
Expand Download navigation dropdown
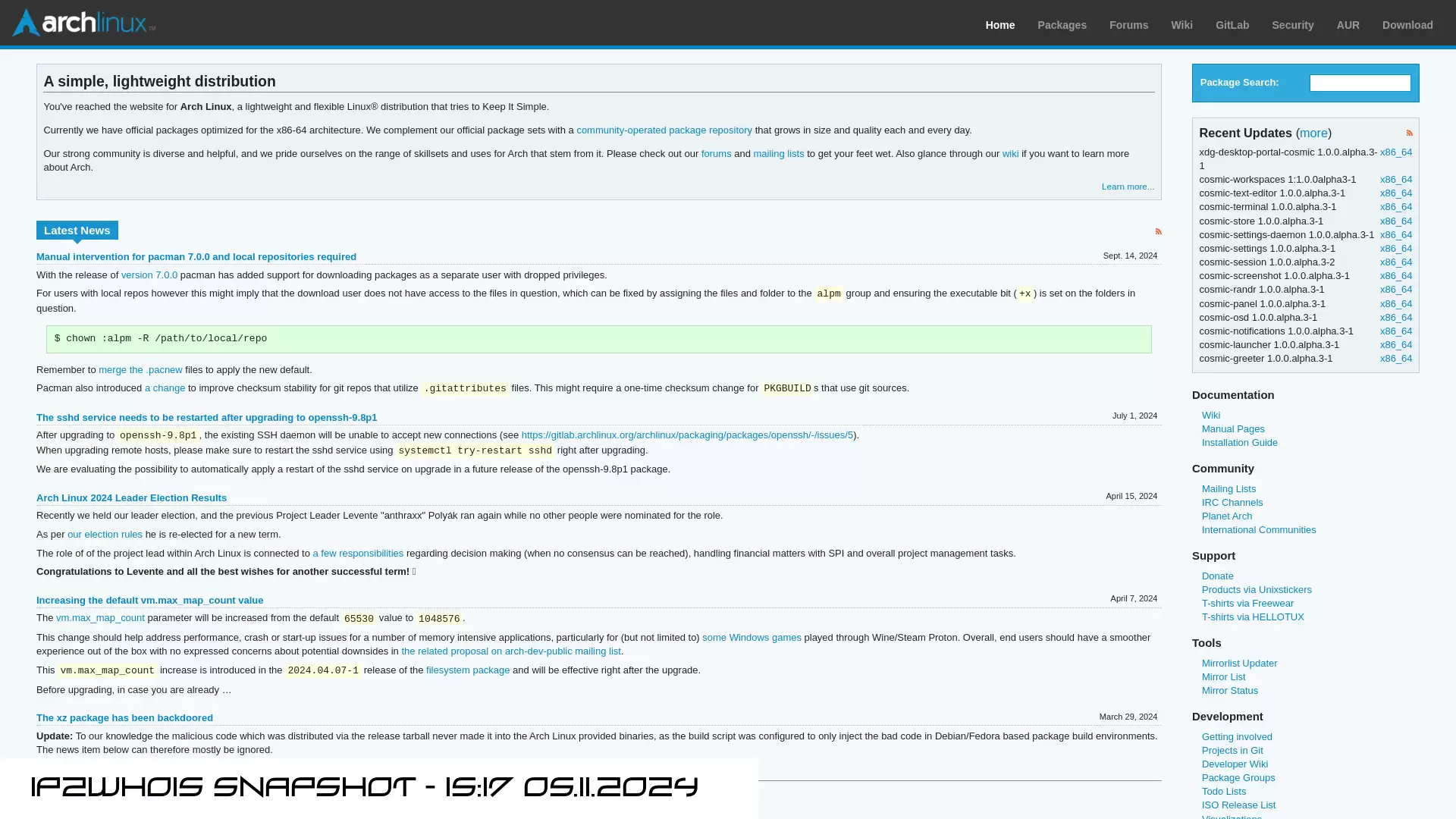[1406, 25]
